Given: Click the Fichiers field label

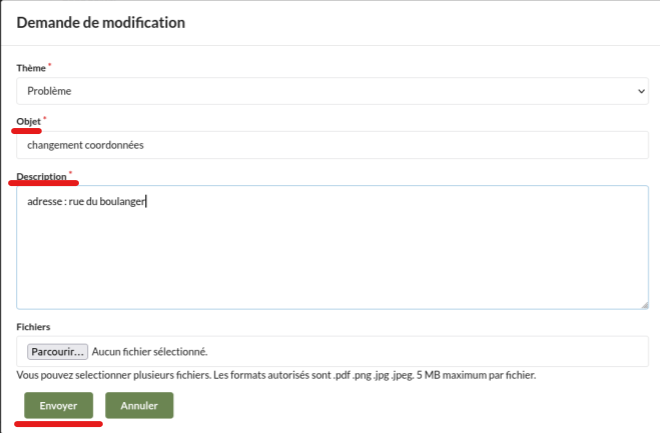Looking at the screenshot, I should [x=34, y=327].
